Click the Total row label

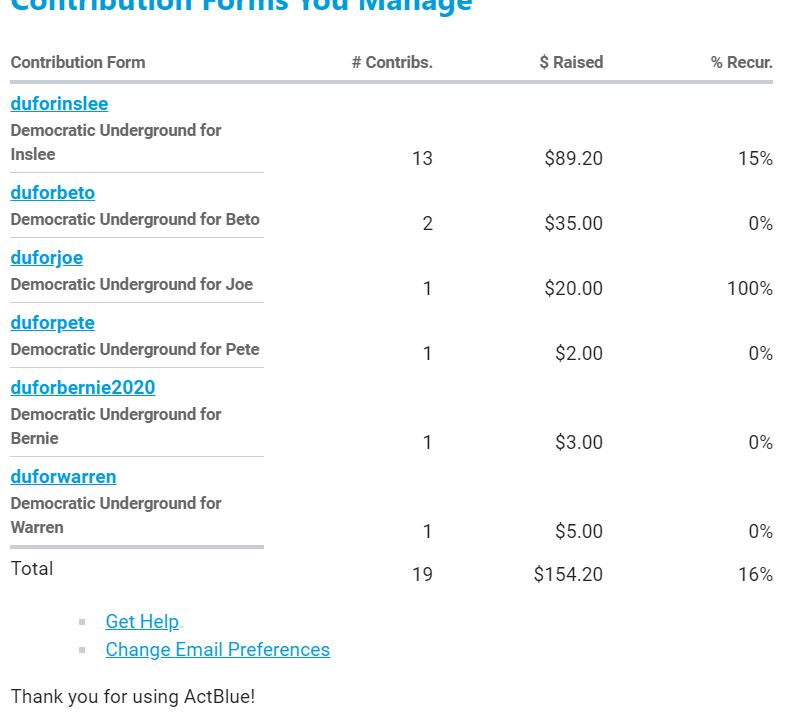point(32,569)
